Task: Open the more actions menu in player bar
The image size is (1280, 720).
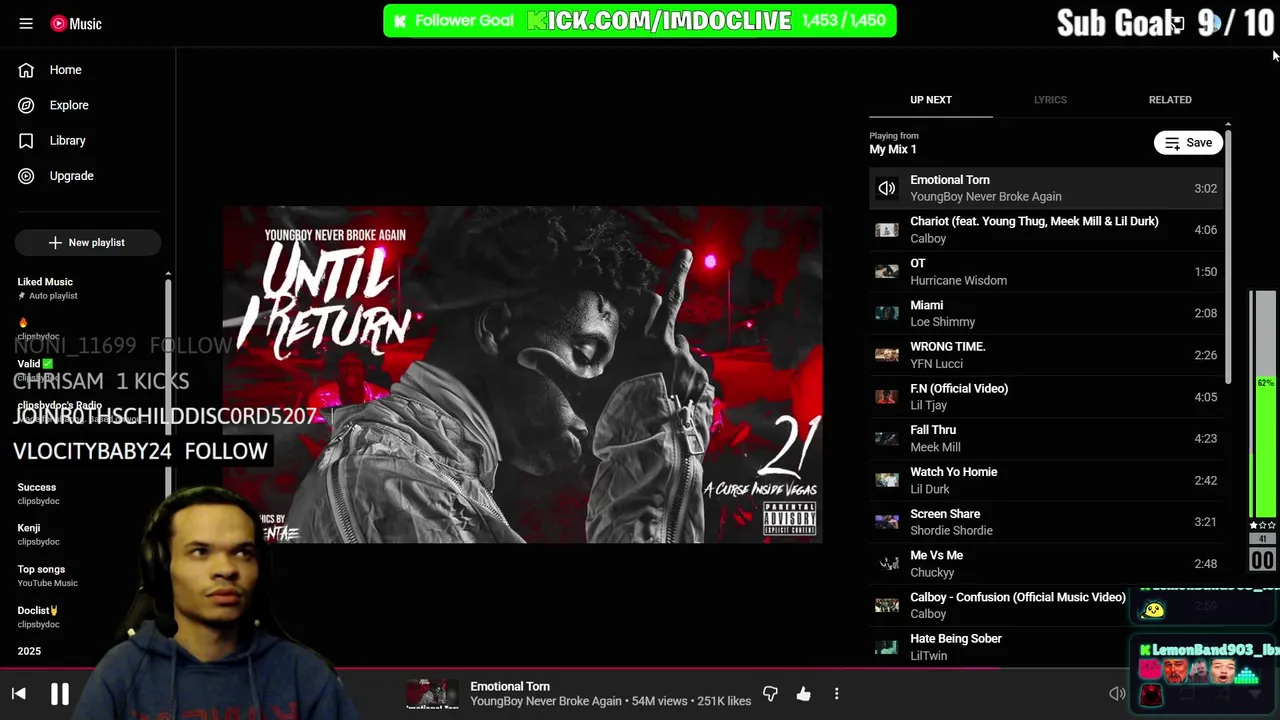Action: 836,694
